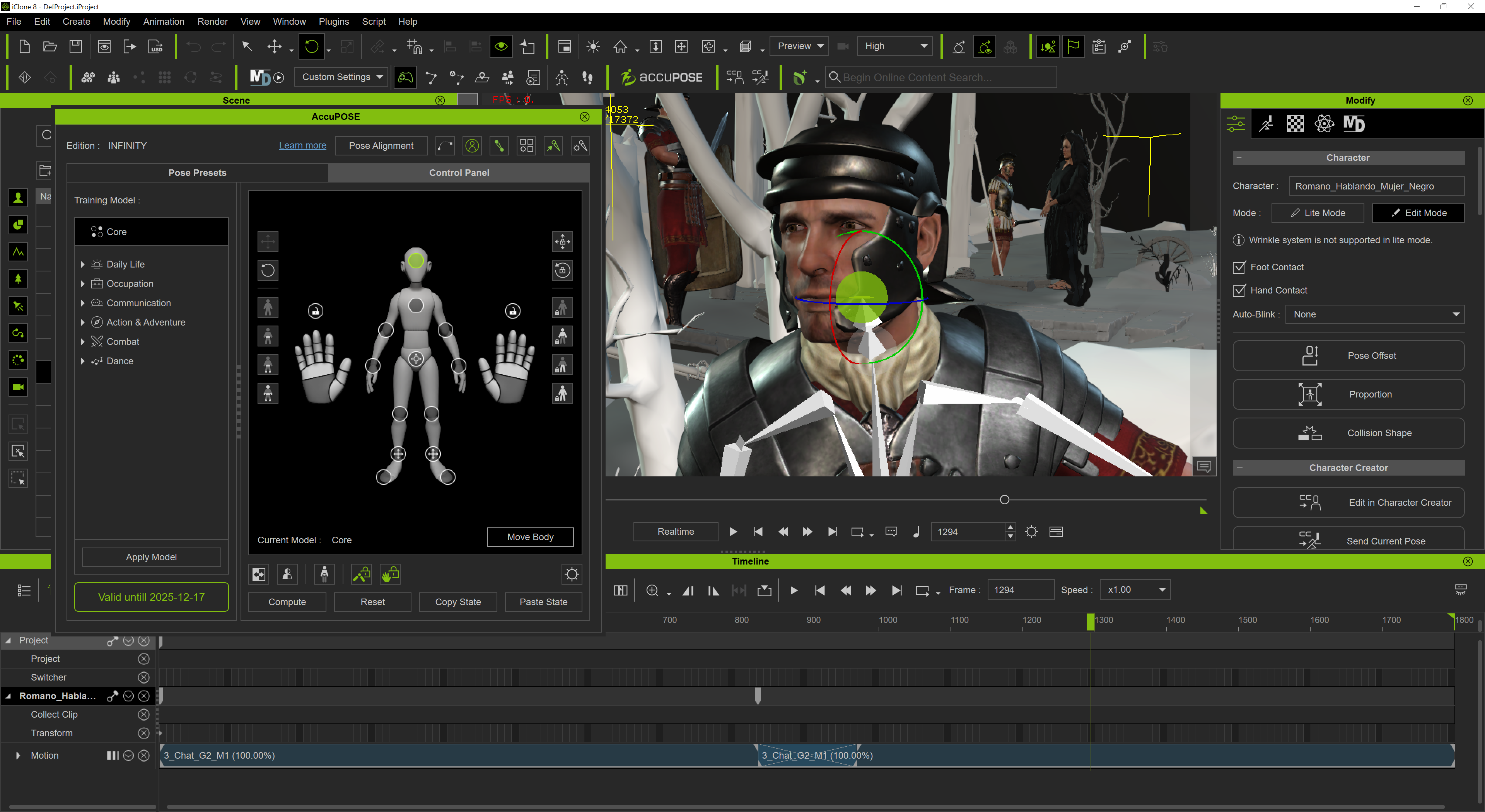Open the Animation menu
This screenshot has width=1485, height=812.
[164, 21]
